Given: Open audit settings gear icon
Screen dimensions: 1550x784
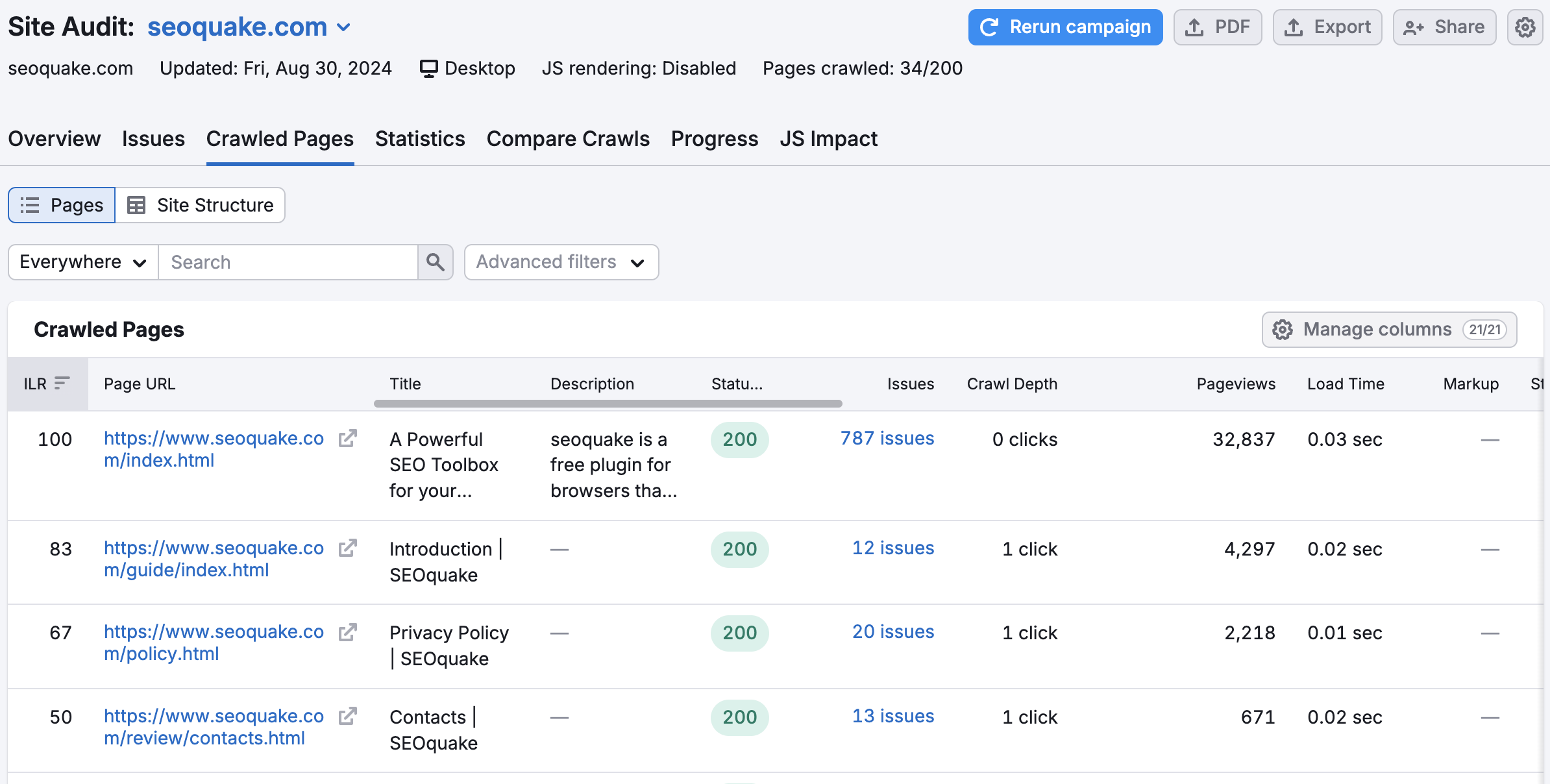Looking at the screenshot, I should 1526,27.
